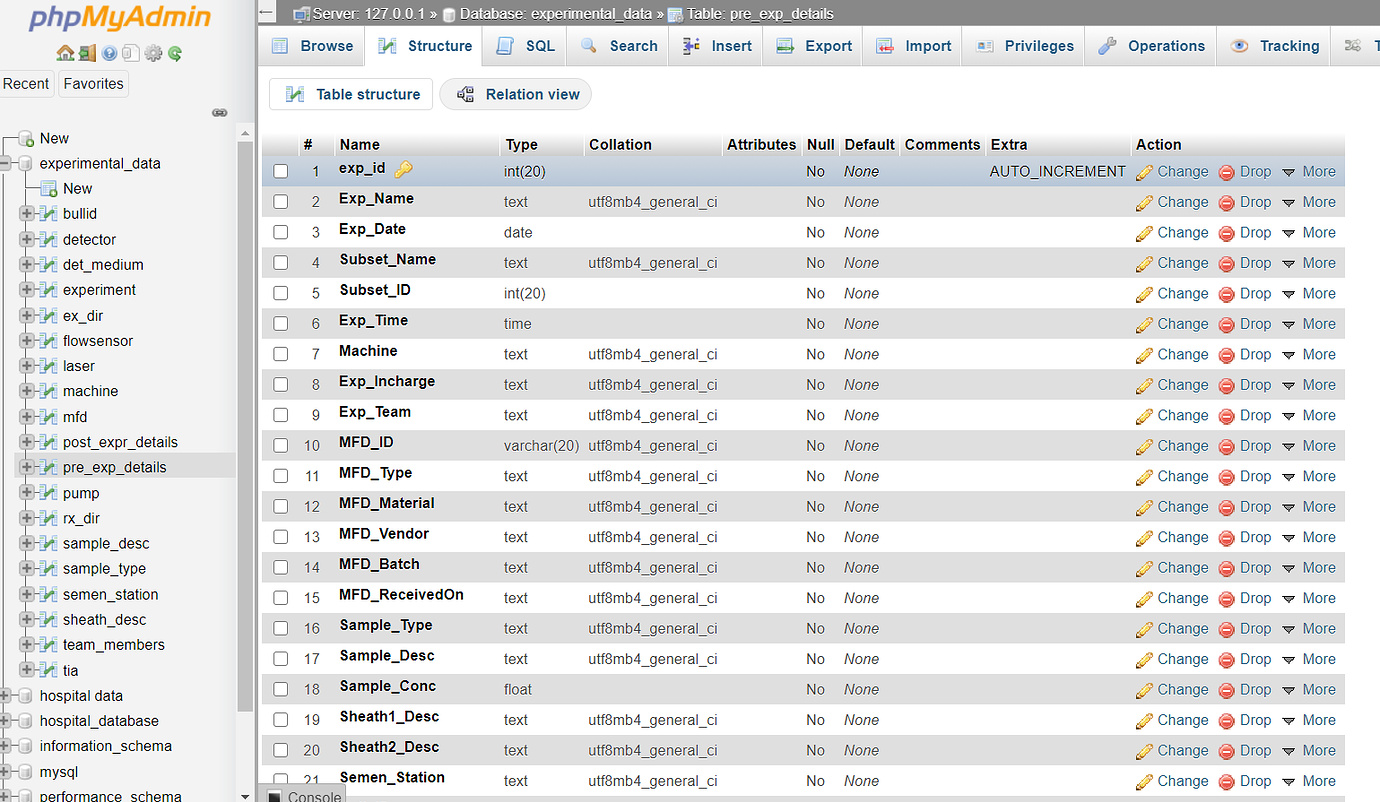
Task: Open the Favorites list button
Action: click(x=93, y=84)
